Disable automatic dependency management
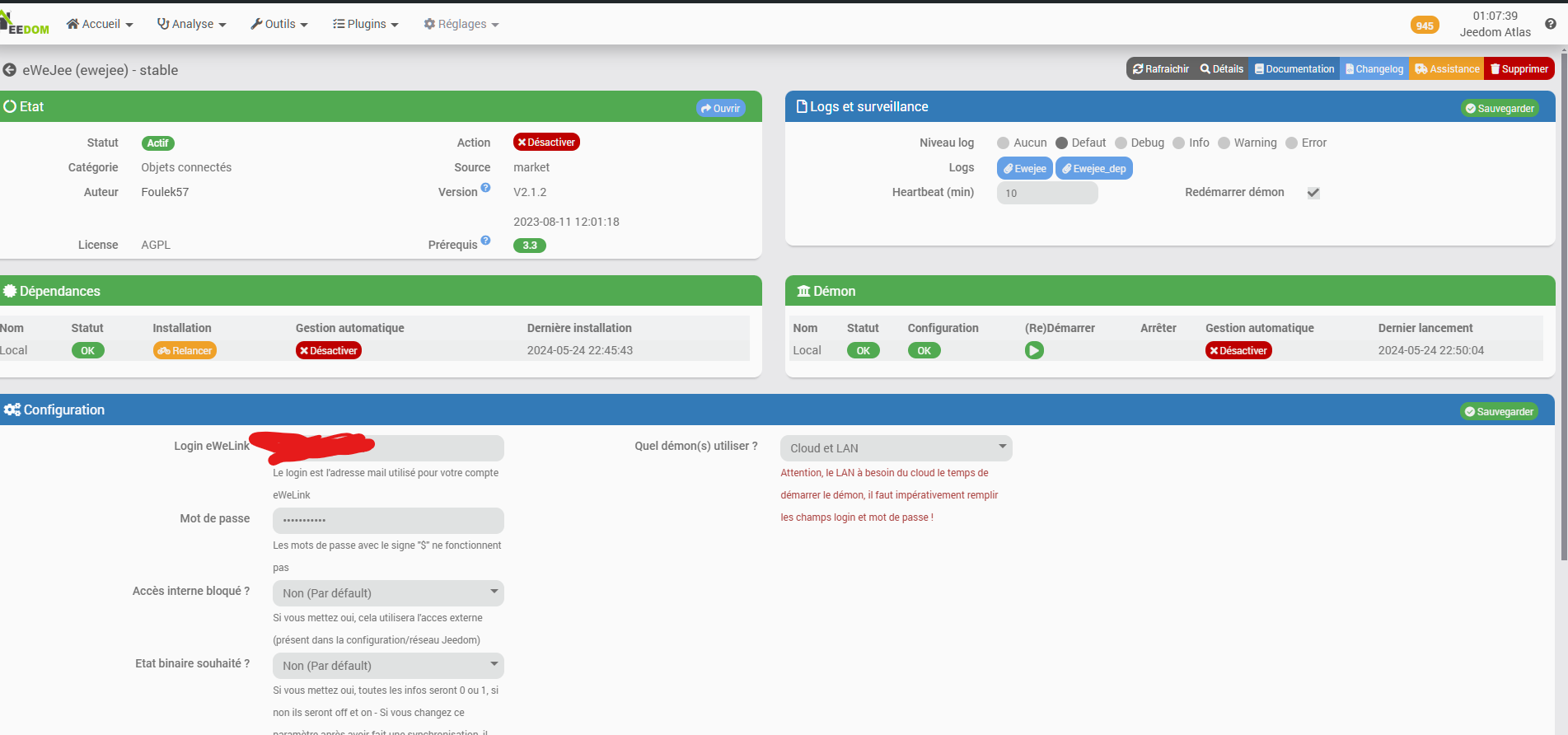 coord(328,350)
